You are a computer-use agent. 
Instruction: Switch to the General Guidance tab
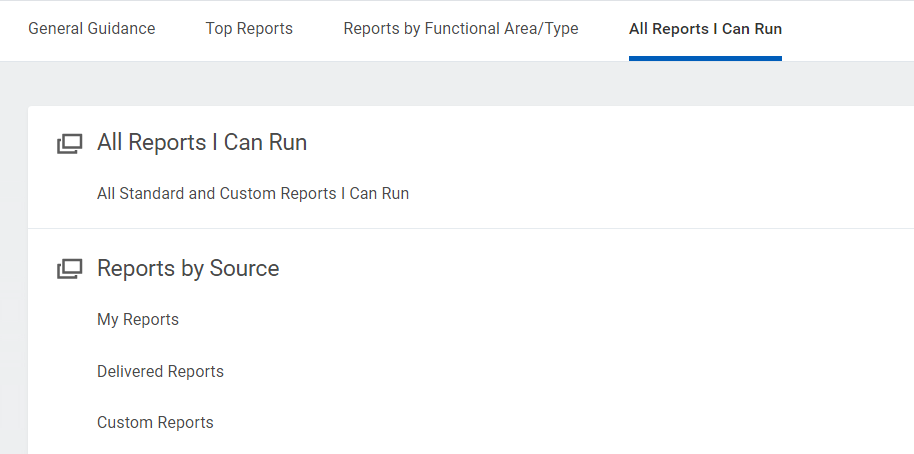coord(92,29)
